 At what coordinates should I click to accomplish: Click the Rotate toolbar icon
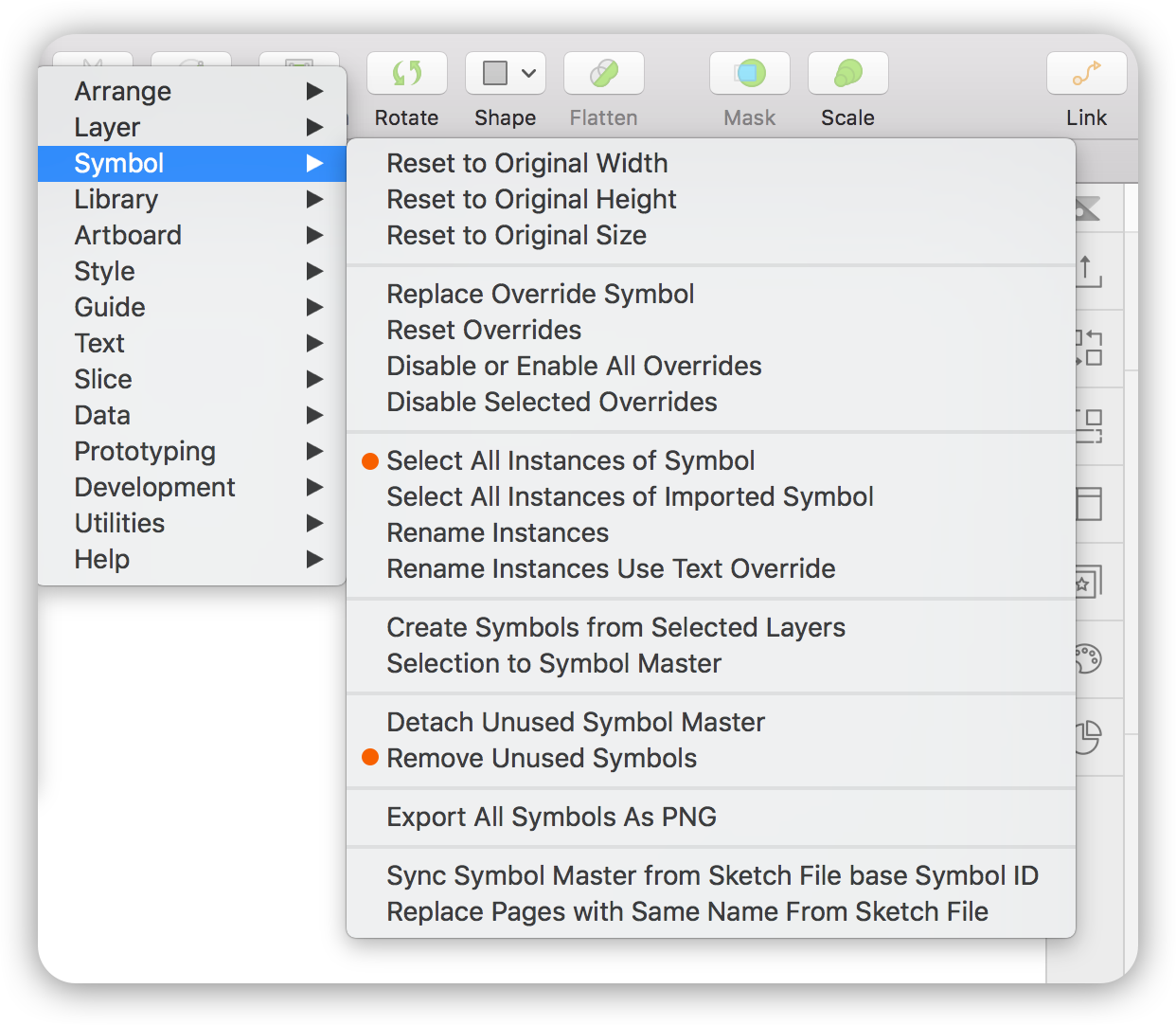pyautogui.click(x=406, y=74)
